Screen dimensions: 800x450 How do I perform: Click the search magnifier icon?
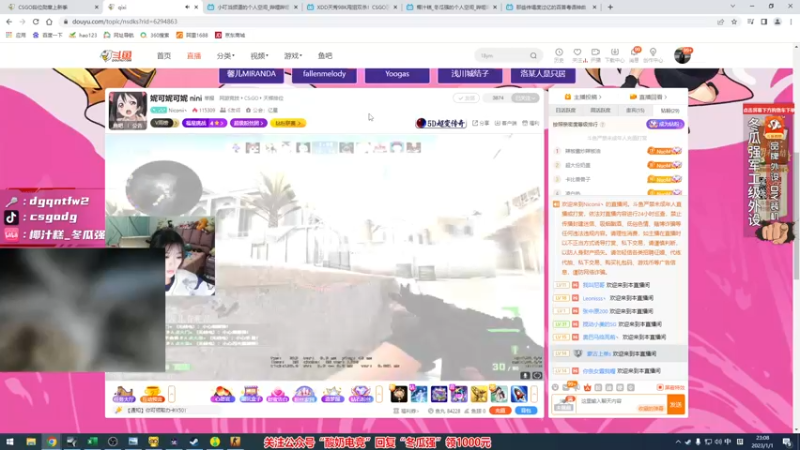[x=533, y=56]
